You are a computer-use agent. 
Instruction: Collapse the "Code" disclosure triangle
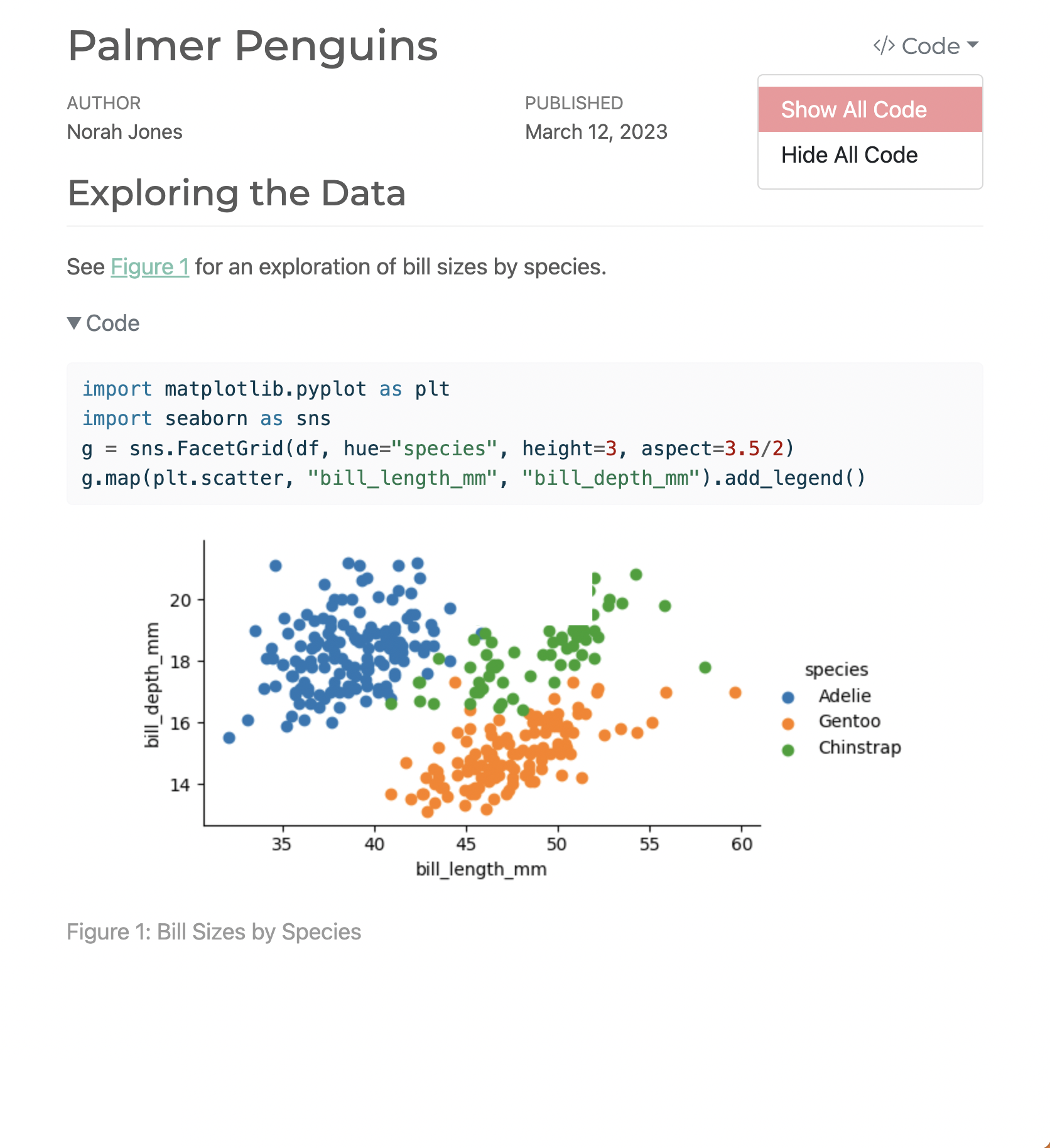75,323
